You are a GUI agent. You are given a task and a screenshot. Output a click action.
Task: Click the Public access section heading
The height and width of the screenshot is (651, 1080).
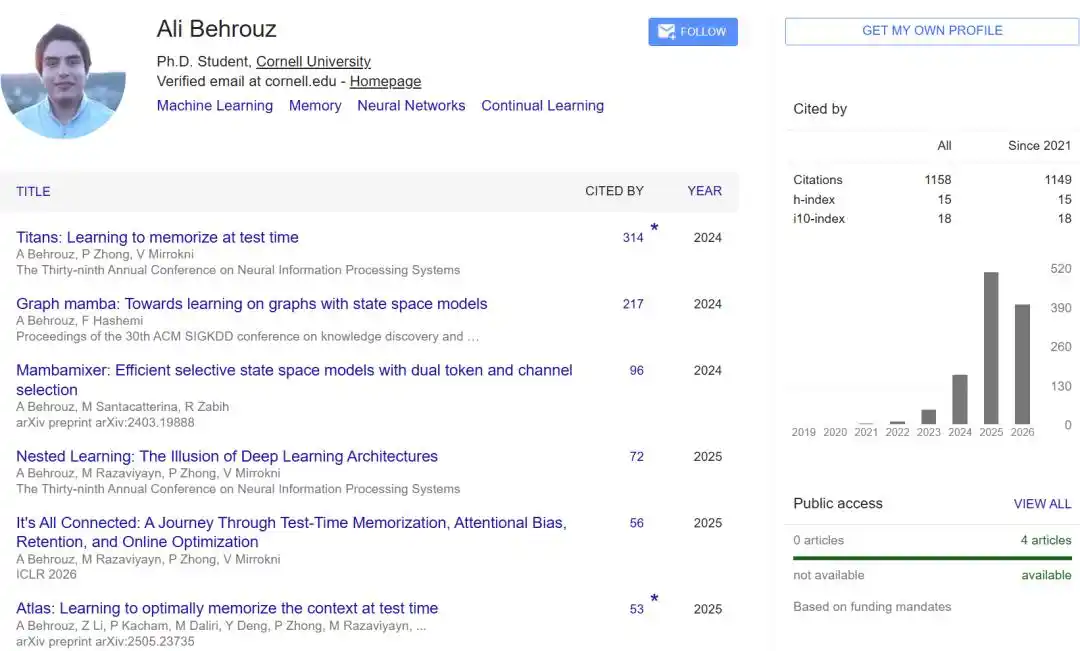[x=838, y=504]
